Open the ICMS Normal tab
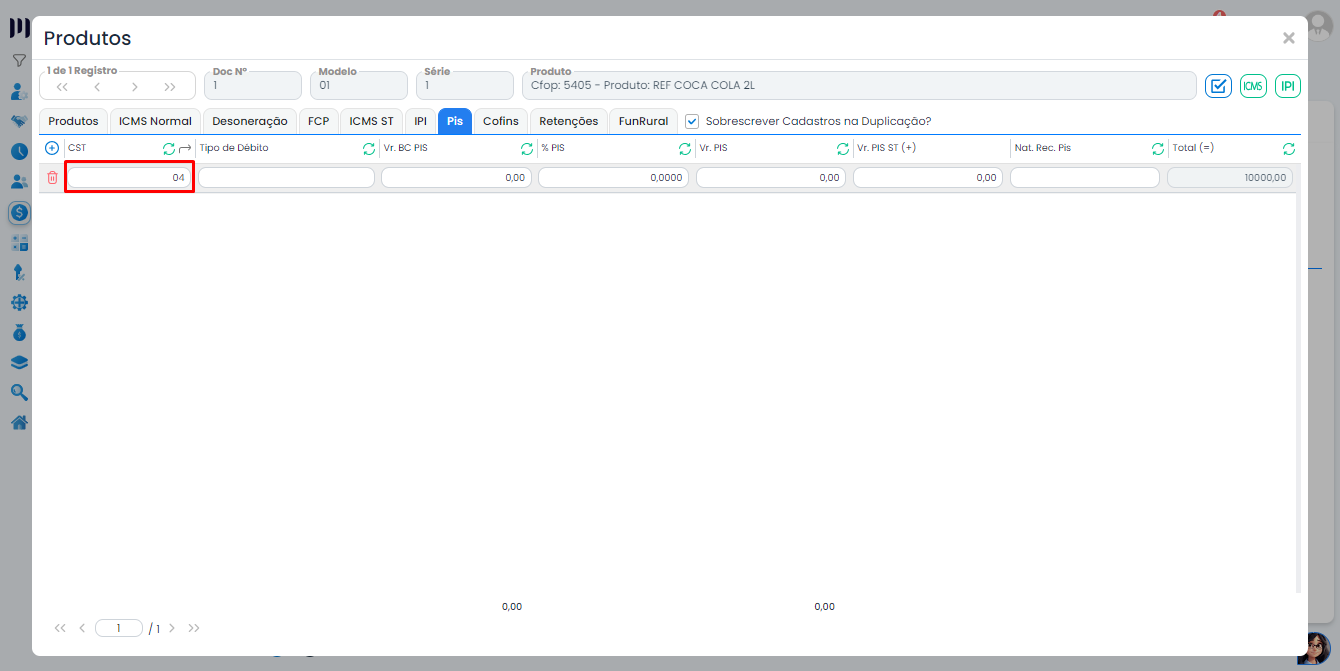The image size is (1340, 671). [155, 121]
